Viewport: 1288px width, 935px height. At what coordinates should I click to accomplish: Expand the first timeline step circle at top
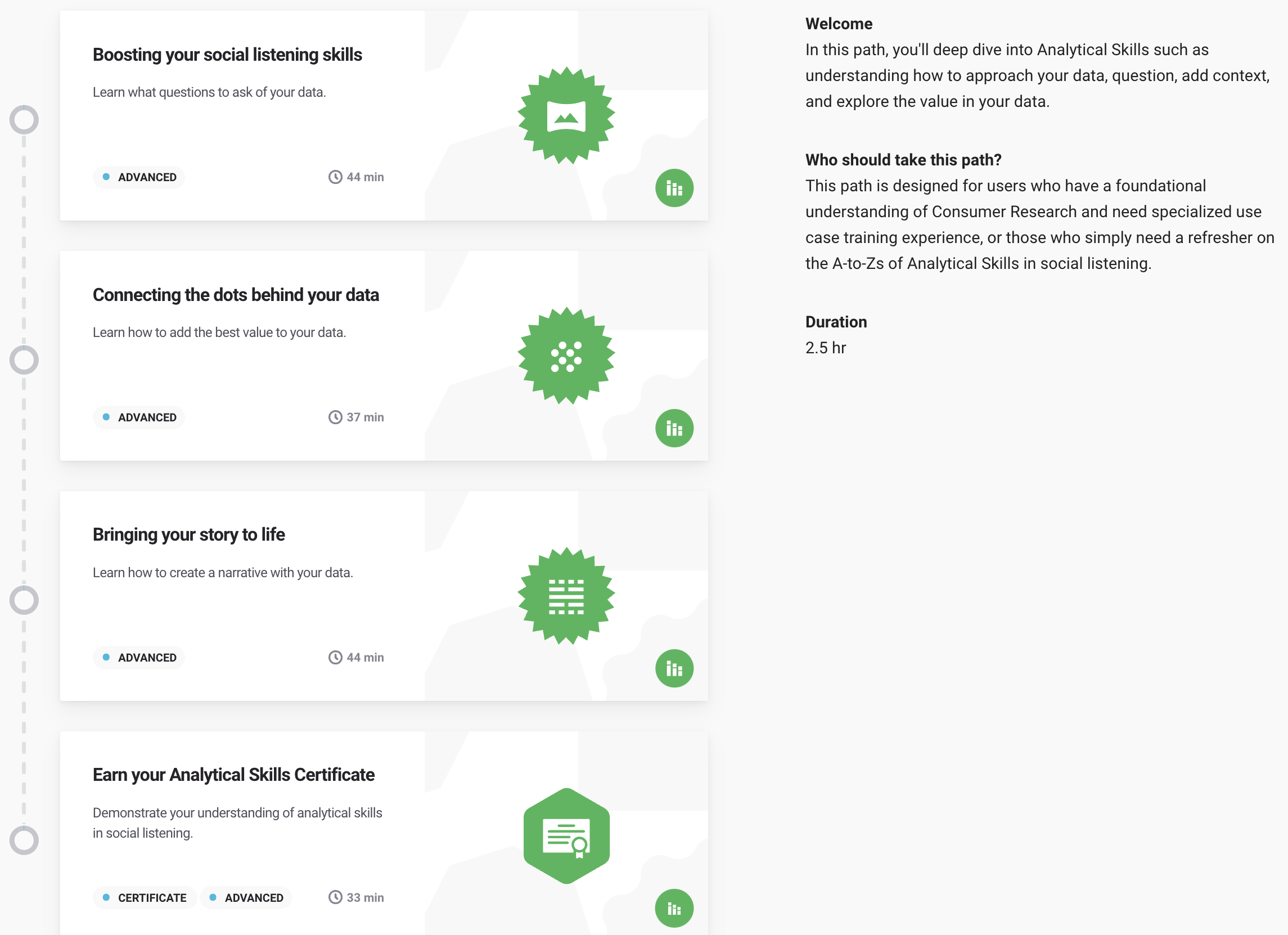[x=24, y=120]
